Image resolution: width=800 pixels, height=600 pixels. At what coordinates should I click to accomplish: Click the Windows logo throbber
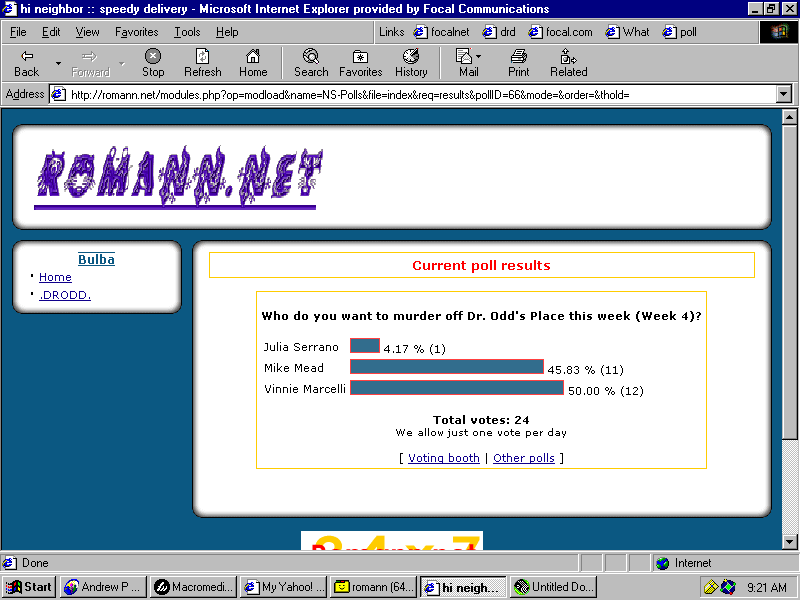[x=779, y=32]
